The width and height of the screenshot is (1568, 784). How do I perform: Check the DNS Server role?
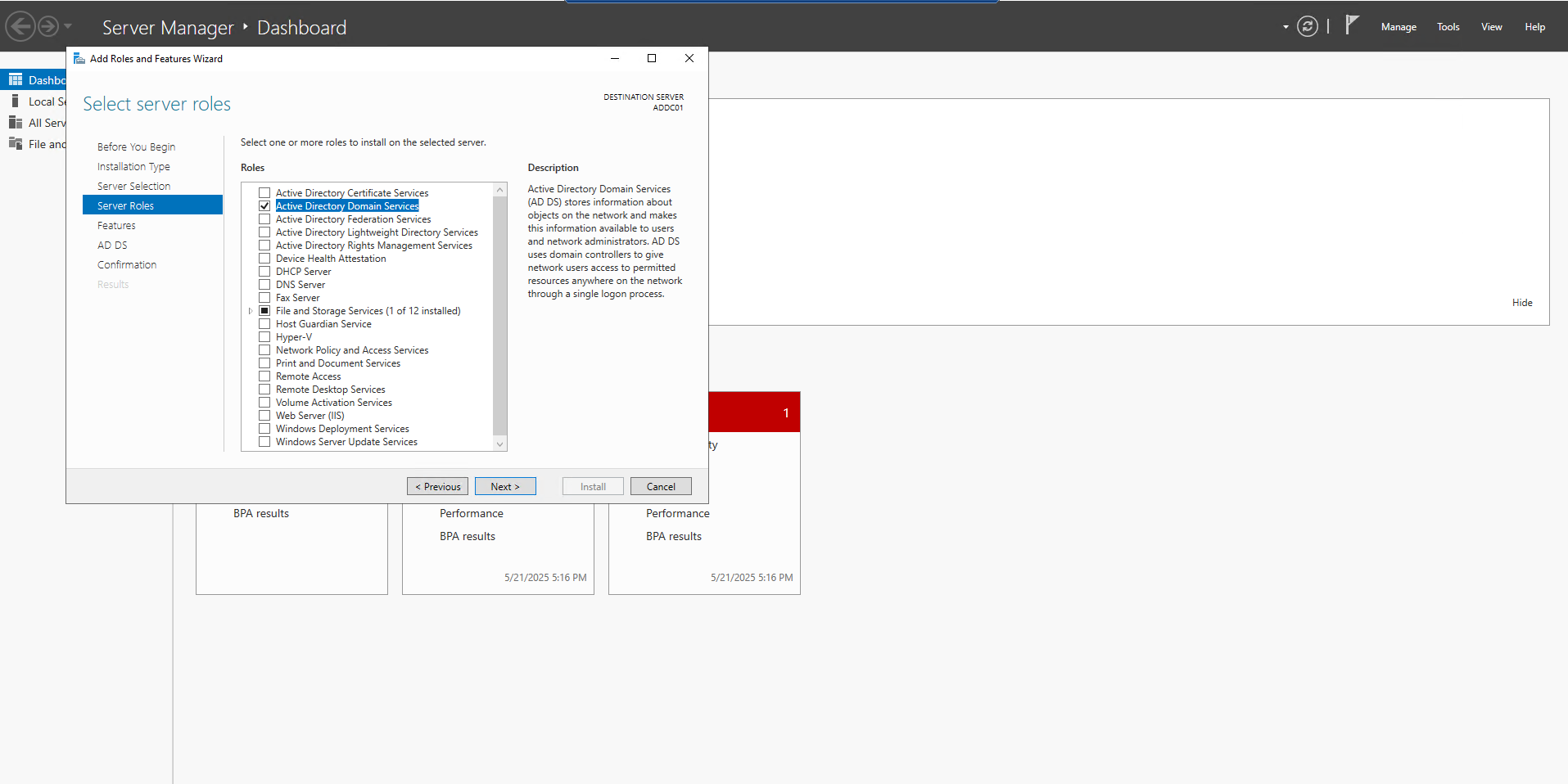pos(264,285)
